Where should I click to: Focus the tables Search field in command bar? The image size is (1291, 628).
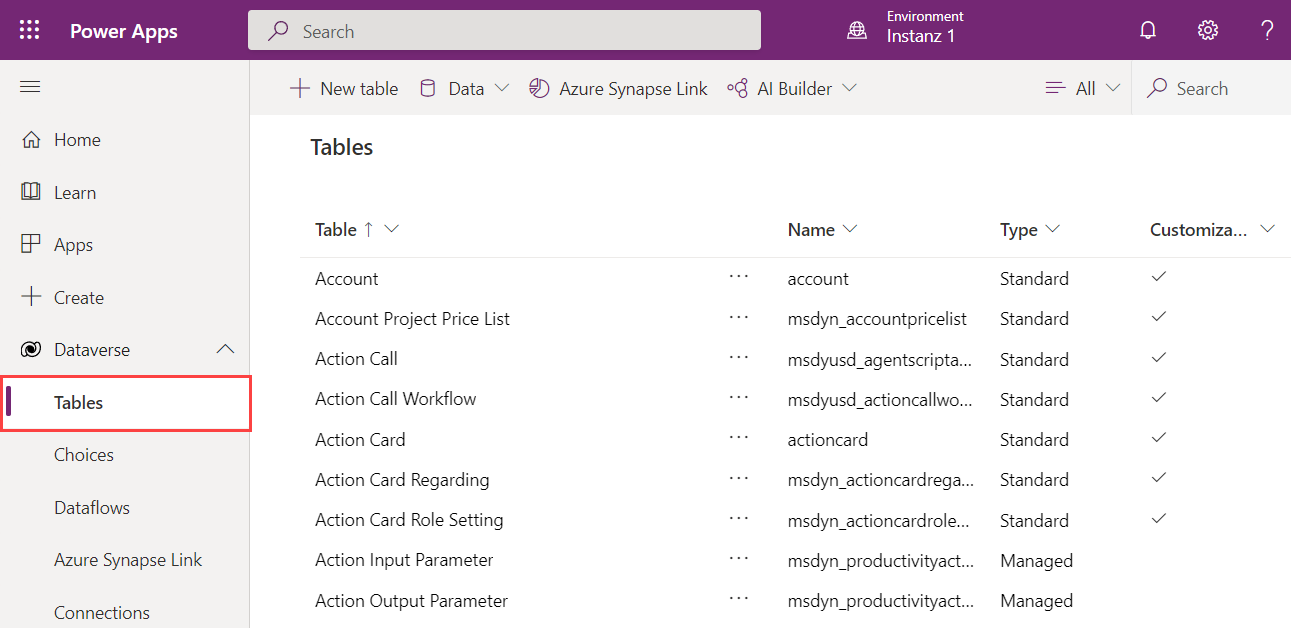click(x=1211, y=88)
